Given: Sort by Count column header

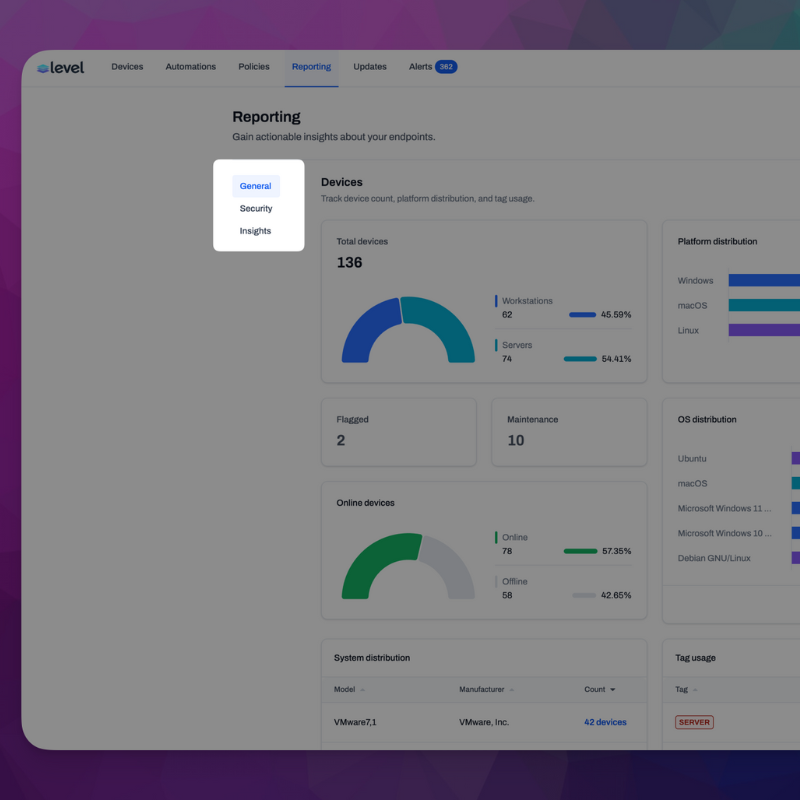Looking at the screenshot, I should (599, 690).
